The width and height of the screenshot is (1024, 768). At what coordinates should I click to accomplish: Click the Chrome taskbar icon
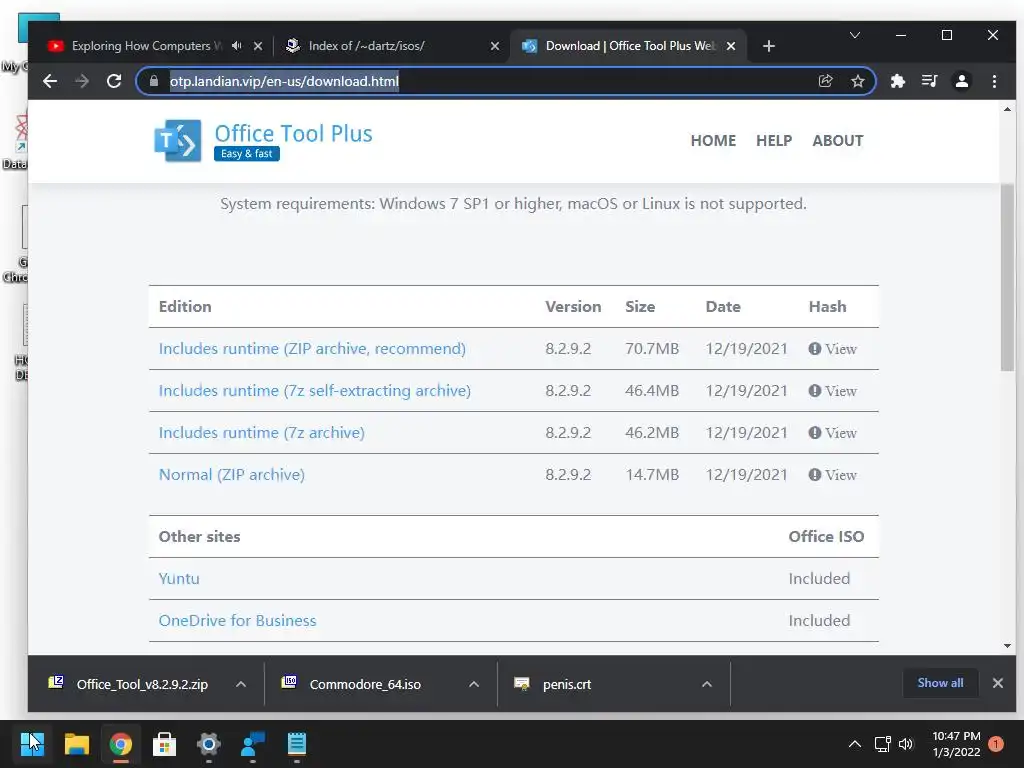121,744
